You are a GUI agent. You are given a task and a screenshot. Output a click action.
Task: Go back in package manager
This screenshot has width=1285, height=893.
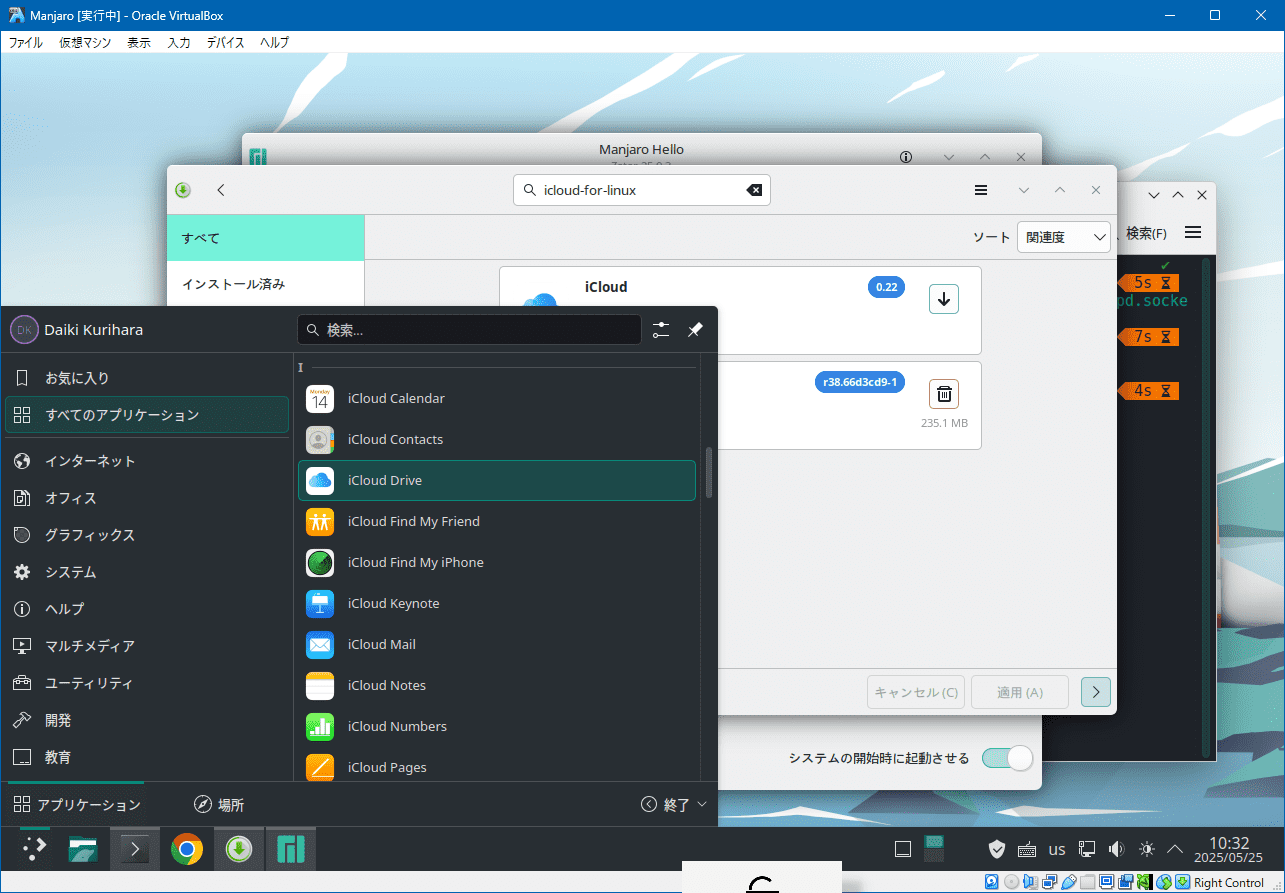click(x=221, y=190)
